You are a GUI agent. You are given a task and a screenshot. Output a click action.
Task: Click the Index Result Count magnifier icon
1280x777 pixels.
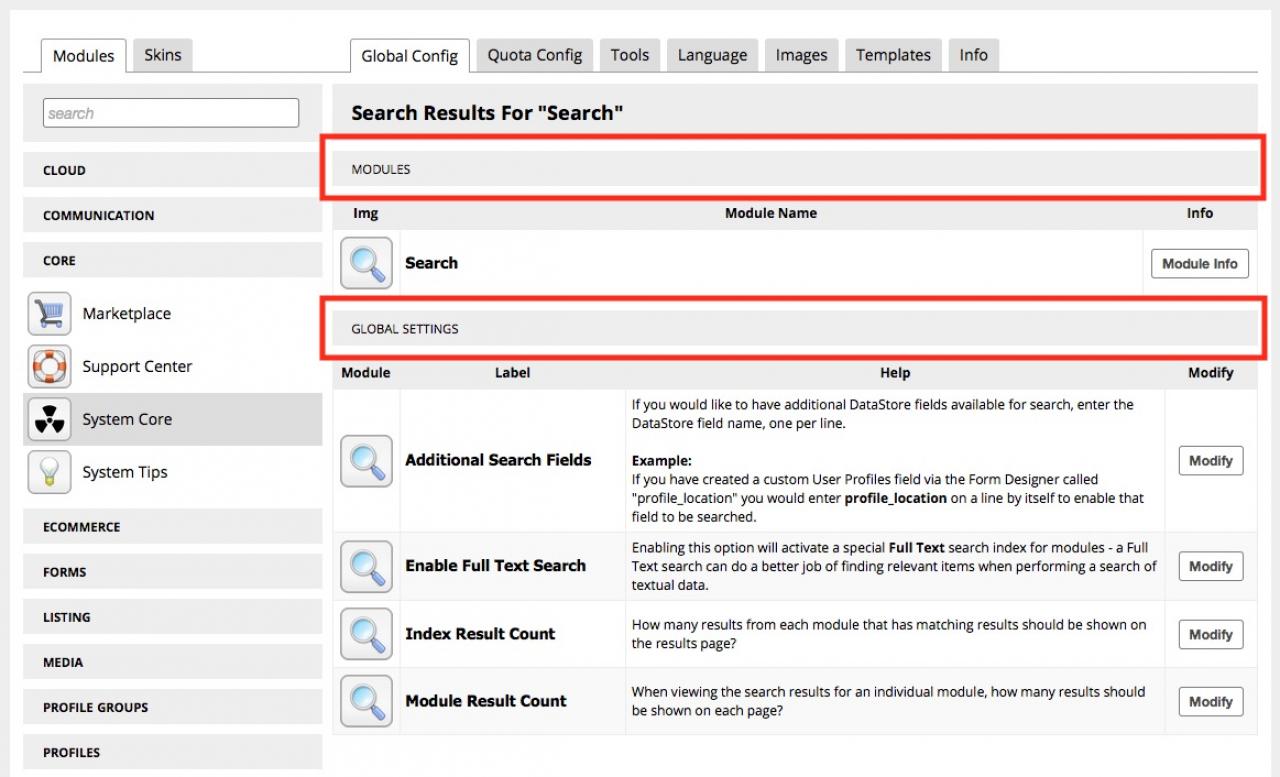(x=366, y=634)
